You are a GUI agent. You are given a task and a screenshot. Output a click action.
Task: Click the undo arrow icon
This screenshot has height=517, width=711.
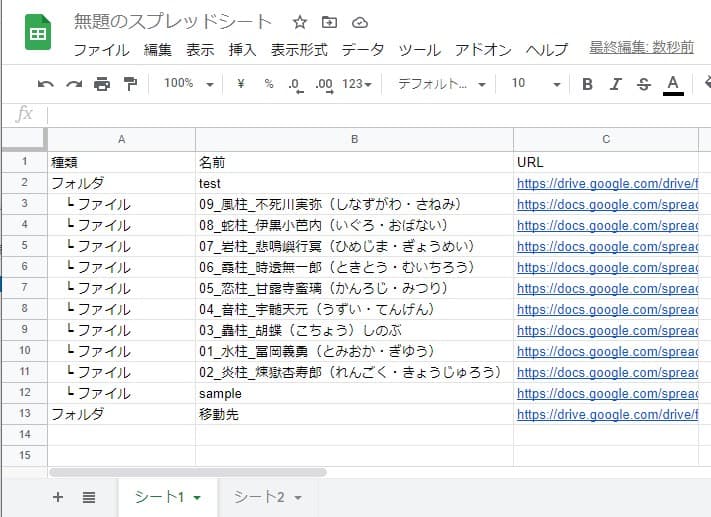pyautogui.click(x=46, y=84)
